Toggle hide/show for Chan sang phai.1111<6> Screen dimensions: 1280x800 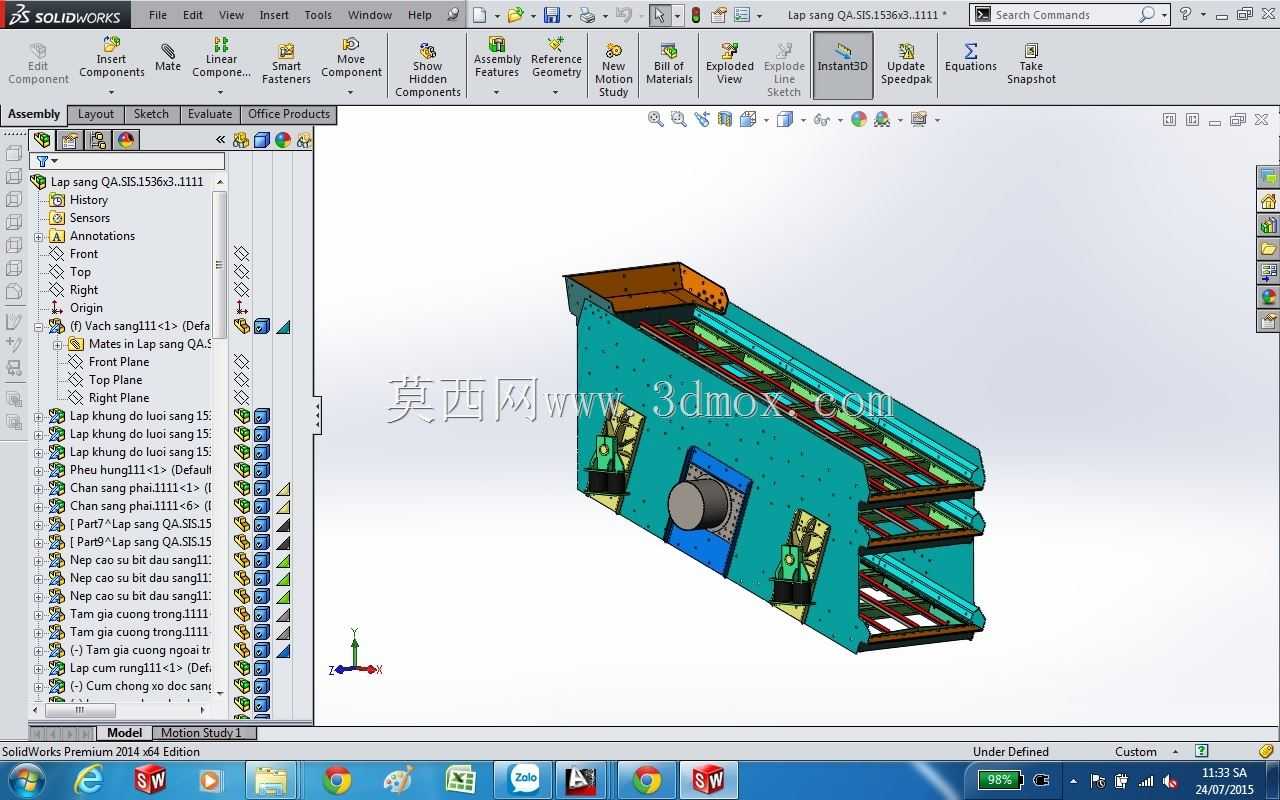click(242, 506)
